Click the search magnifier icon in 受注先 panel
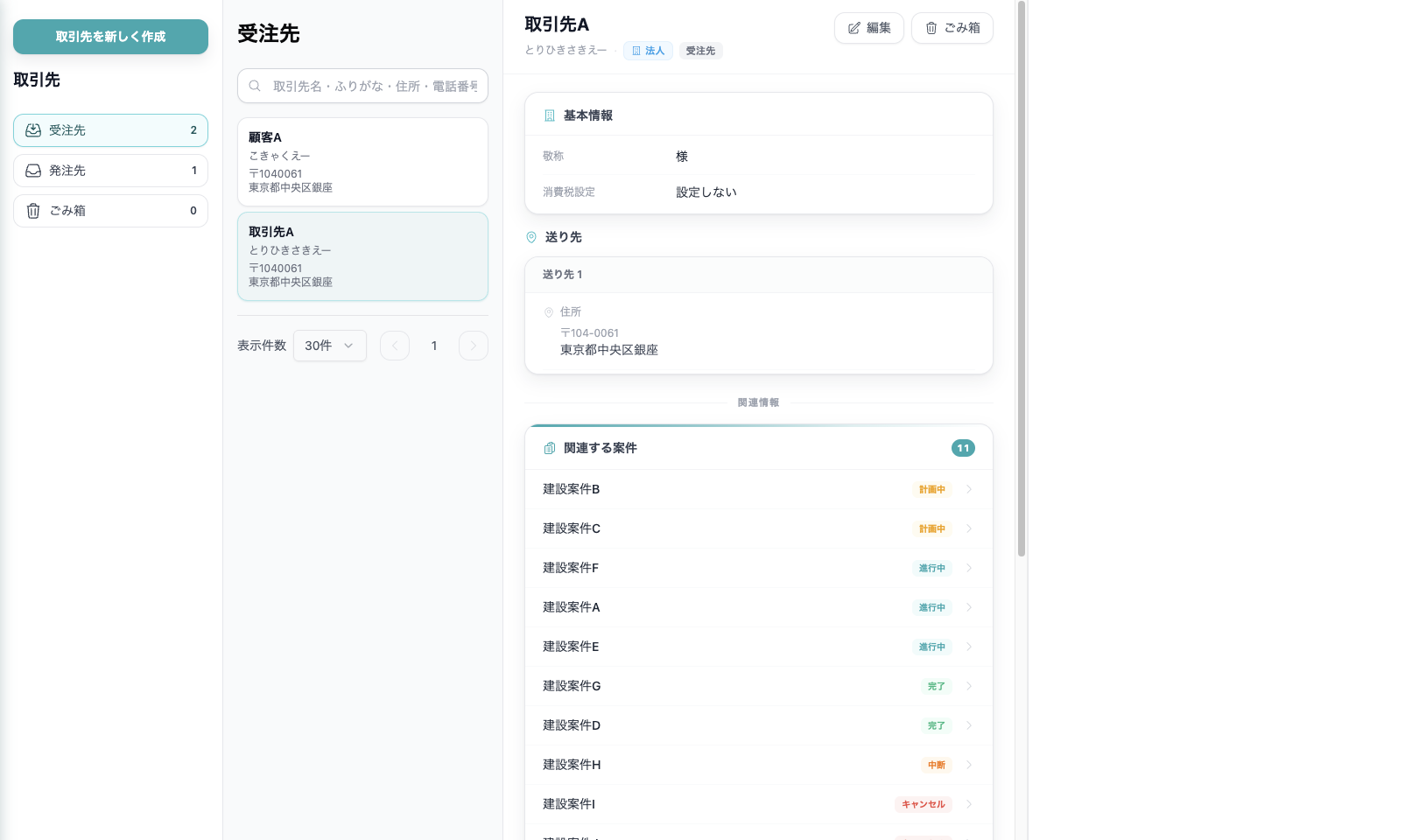Viewport: 1405px width, 840px height. coord(255,86)
